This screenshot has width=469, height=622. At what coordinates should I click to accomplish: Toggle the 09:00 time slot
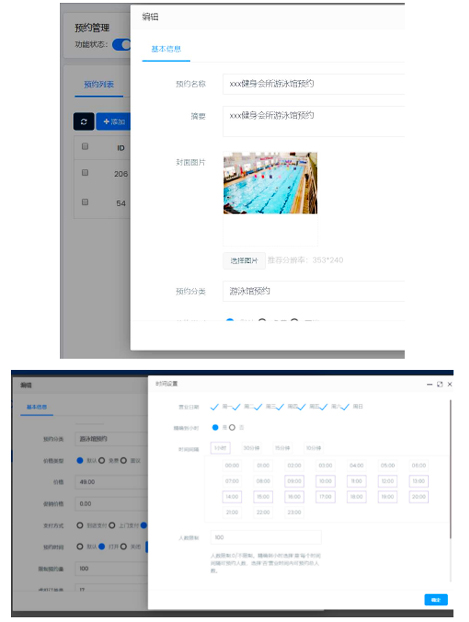pyautogui.click(x=294, y=481)
